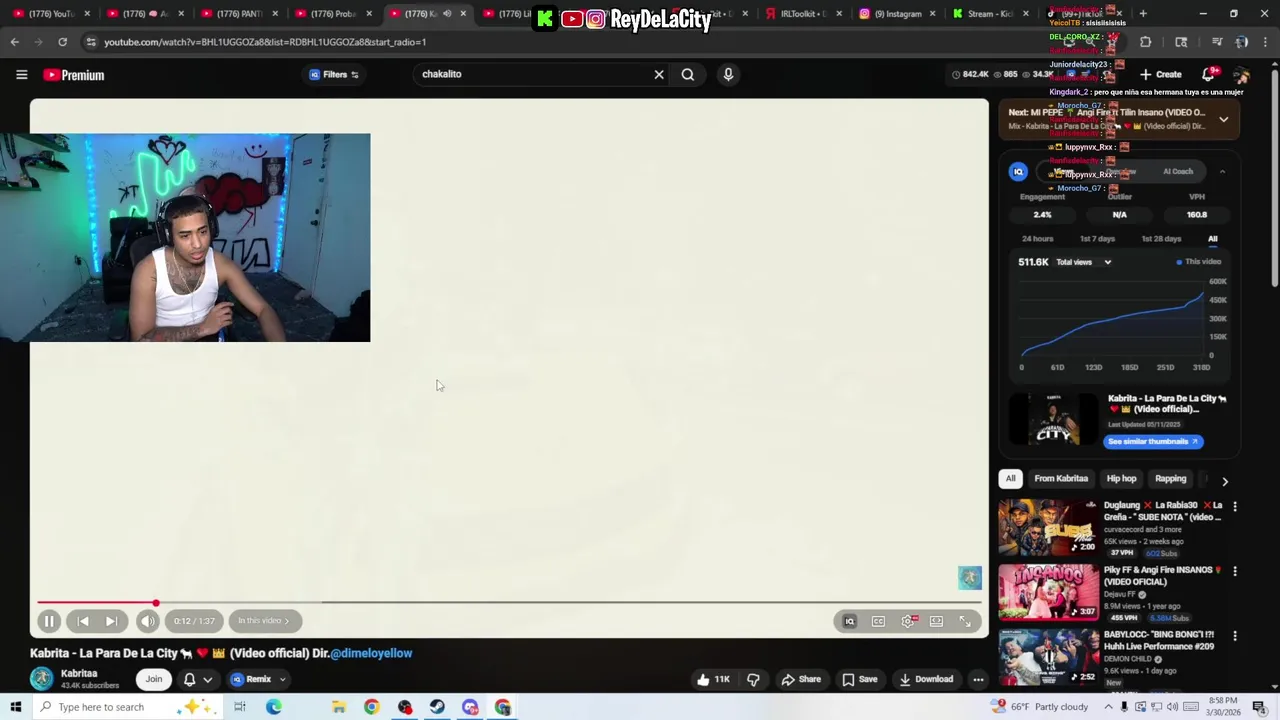Click the vidIQ icon in player controls
This screenshot has width=1280, height=720.
click(849, 622)
